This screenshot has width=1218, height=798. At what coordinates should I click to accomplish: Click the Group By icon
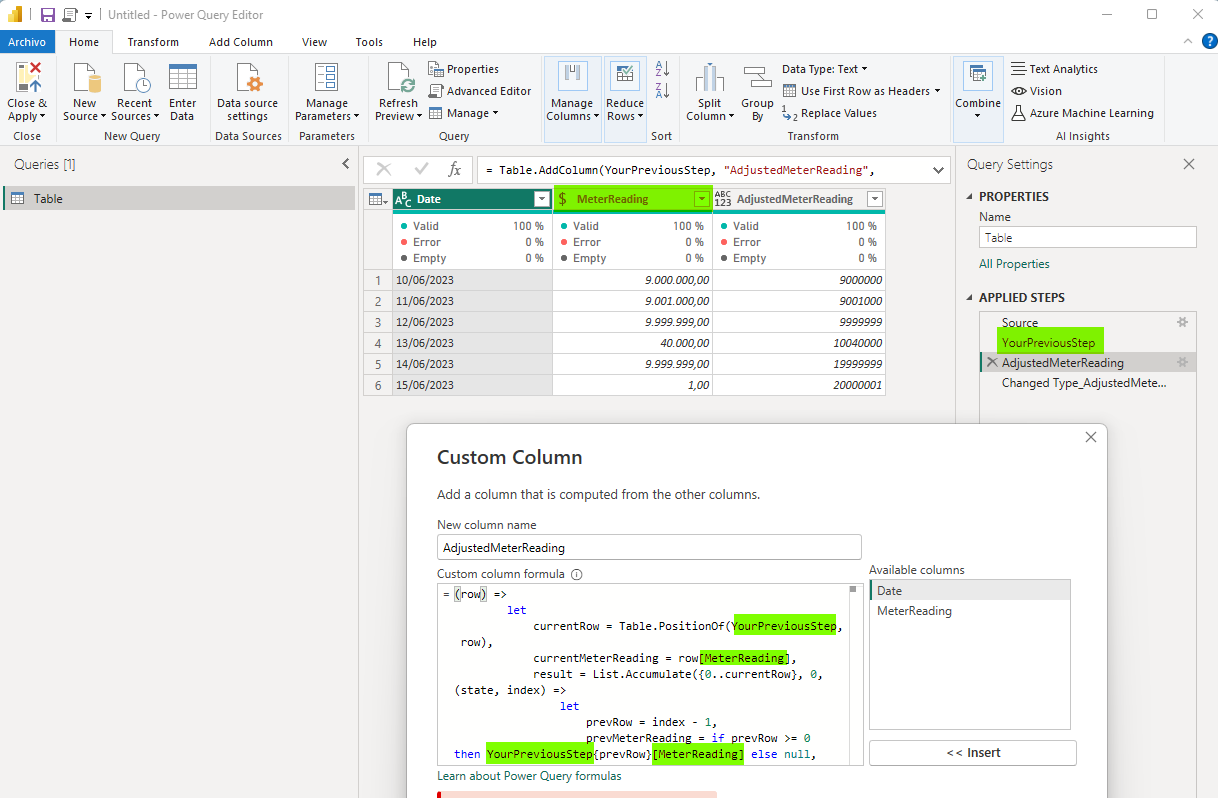(x=757, y=78)
